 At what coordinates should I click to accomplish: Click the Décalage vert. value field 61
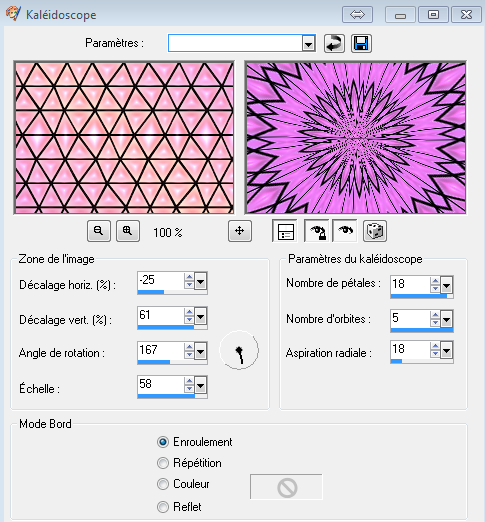point(161,316)
